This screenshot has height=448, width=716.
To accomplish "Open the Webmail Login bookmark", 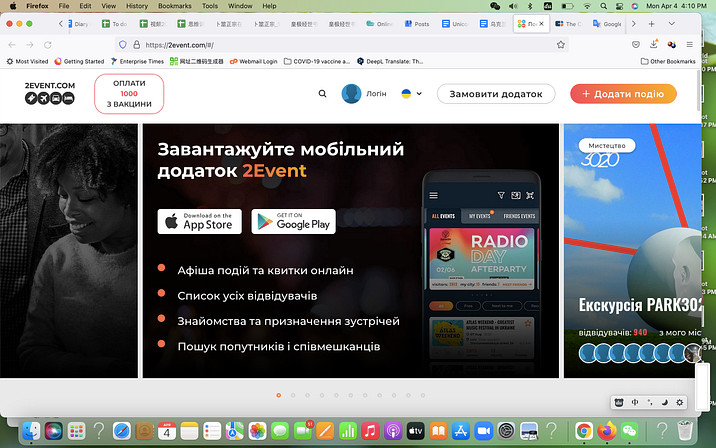I will point(253,61).
